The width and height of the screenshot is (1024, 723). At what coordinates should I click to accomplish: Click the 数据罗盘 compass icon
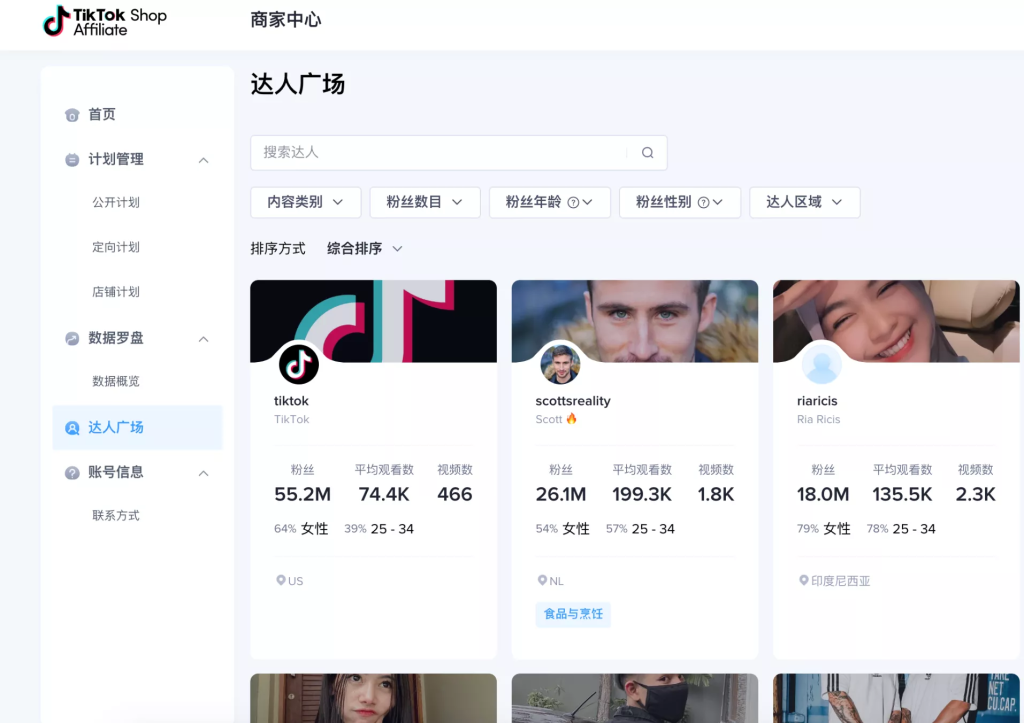pyautogui.click(x=72, y=338)
